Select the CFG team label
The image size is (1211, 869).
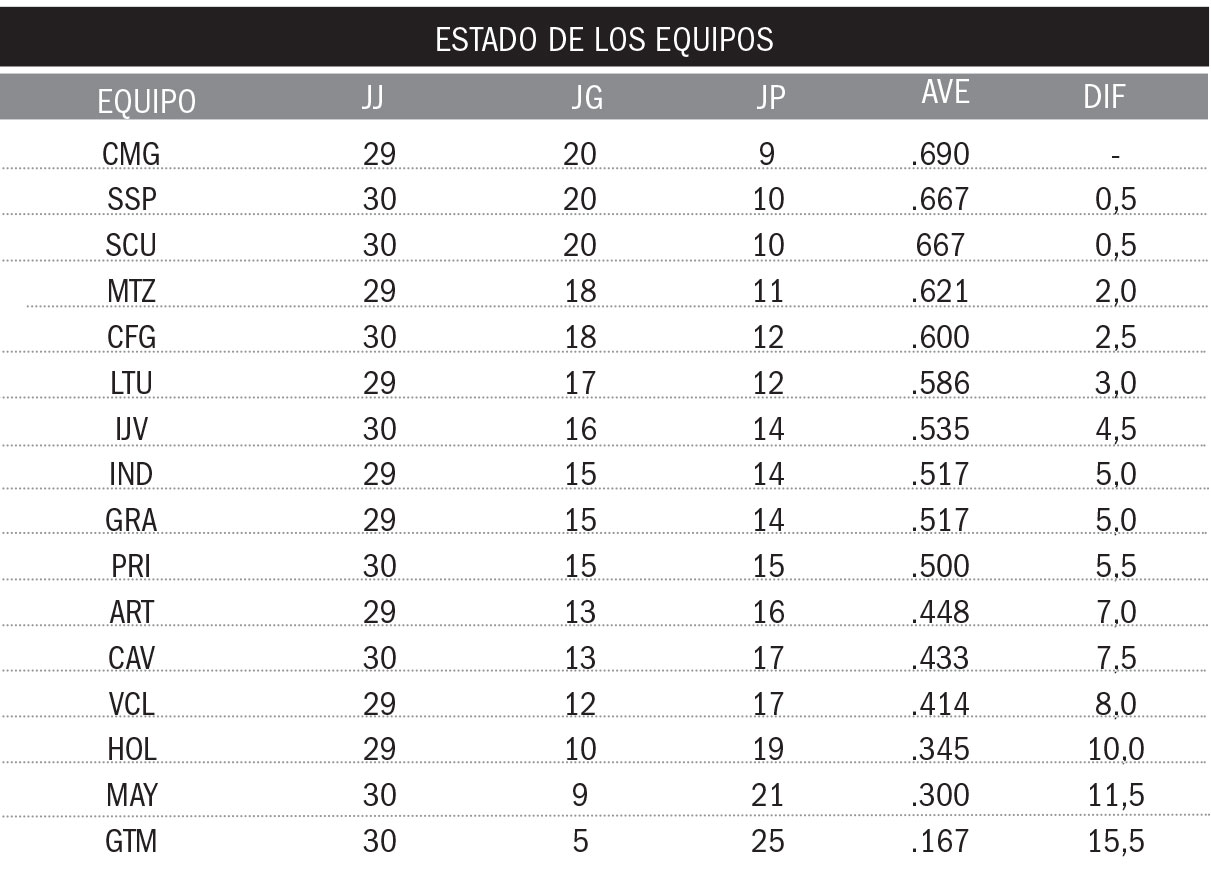tap(131, 338)
